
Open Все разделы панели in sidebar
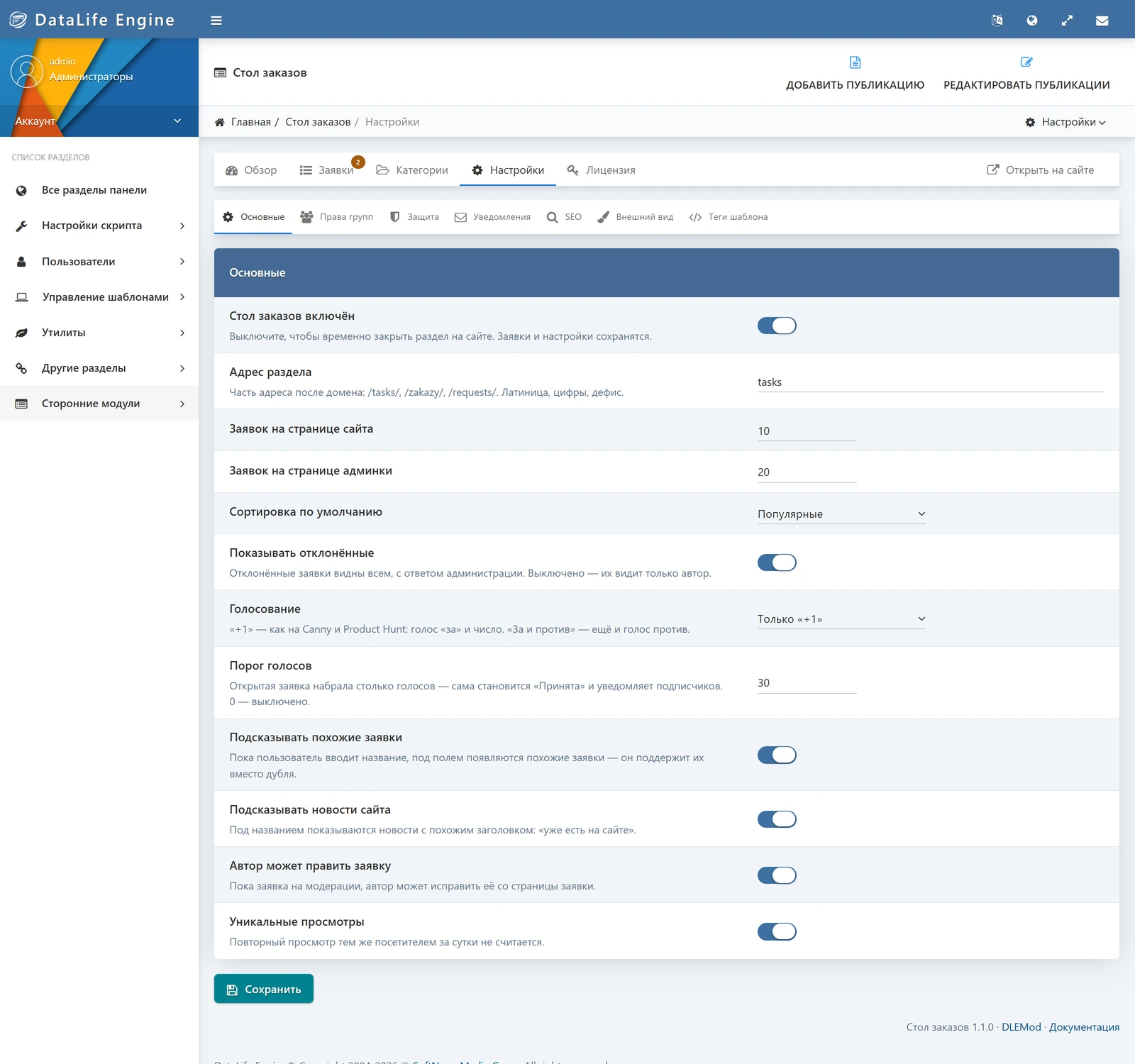tap(99, 190)
